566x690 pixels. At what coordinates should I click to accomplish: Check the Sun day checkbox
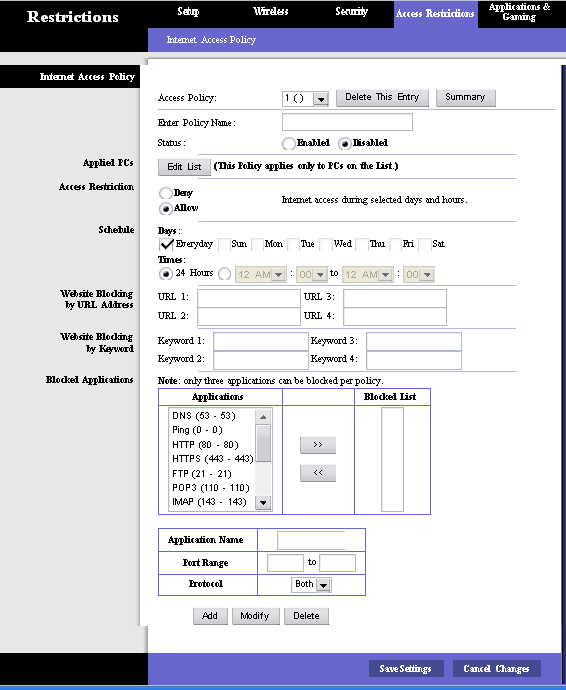point(224,244)
